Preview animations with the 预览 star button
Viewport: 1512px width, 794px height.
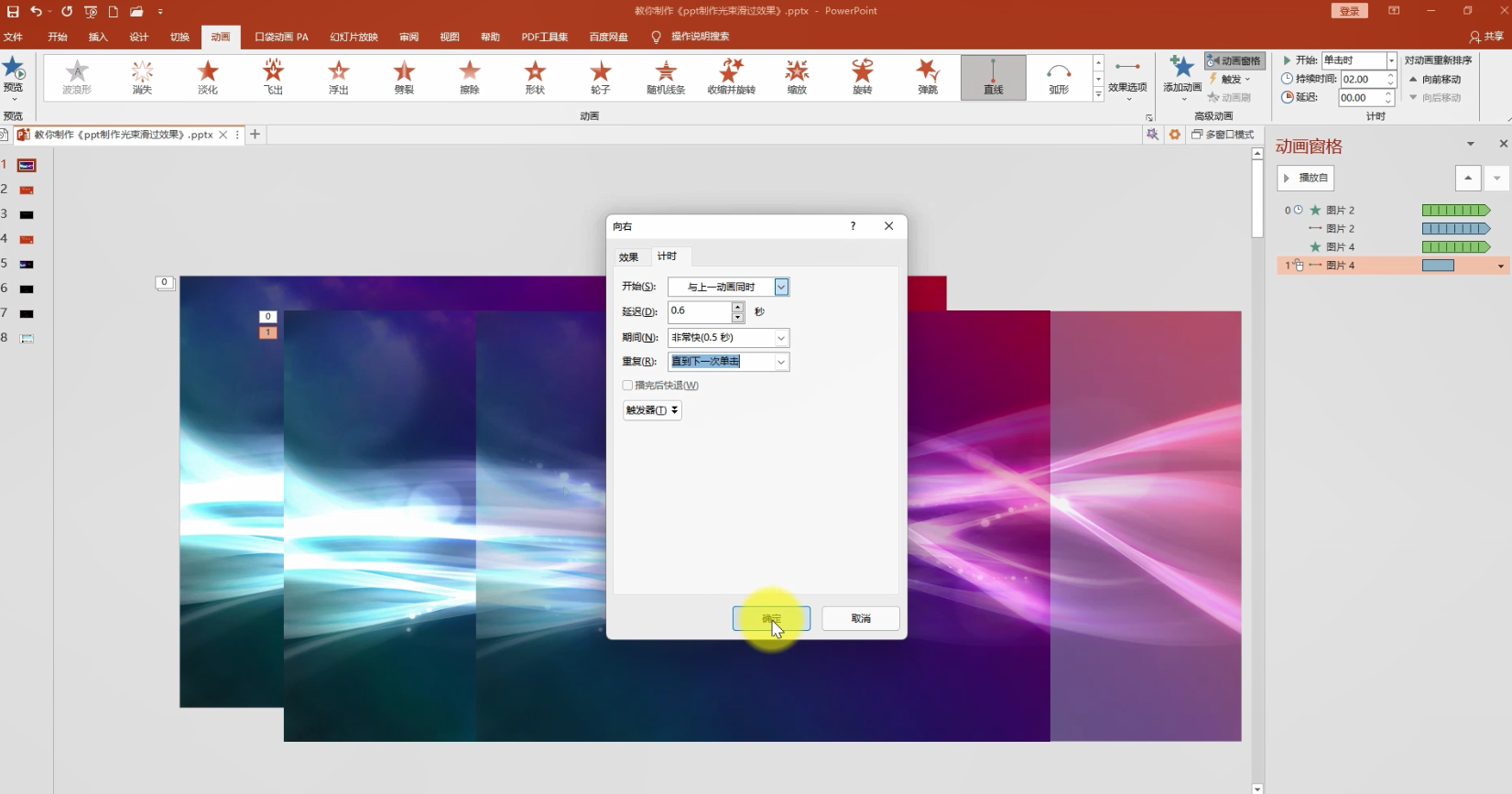[14, 76]
